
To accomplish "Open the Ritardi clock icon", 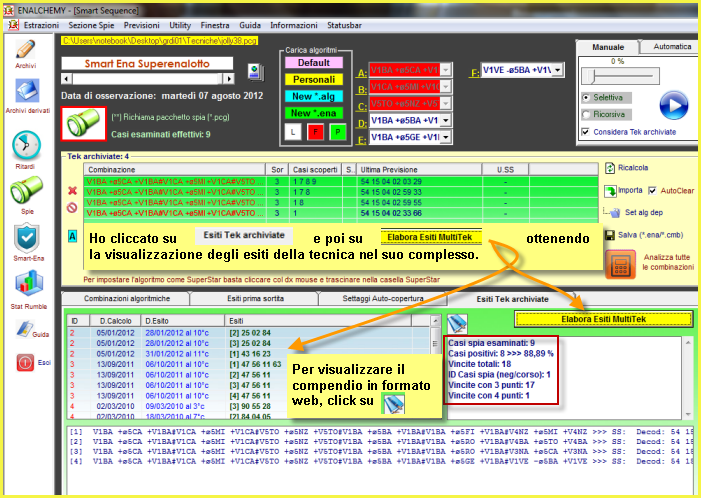I will [x=26, y=145].
